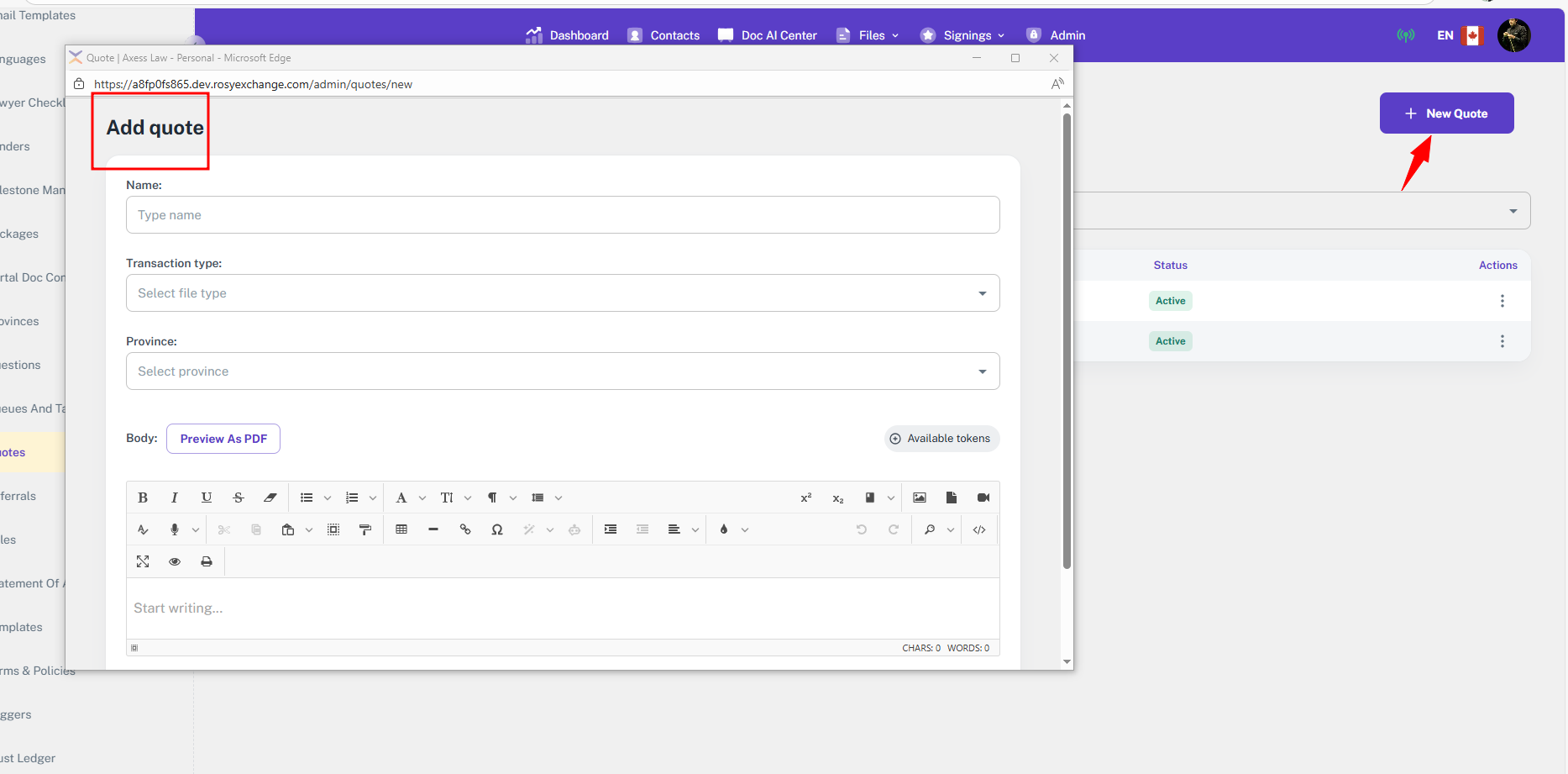Switch editor to source code view
Image resolution: width=1568 pixels, height=774 pixels.
[979, 529]
